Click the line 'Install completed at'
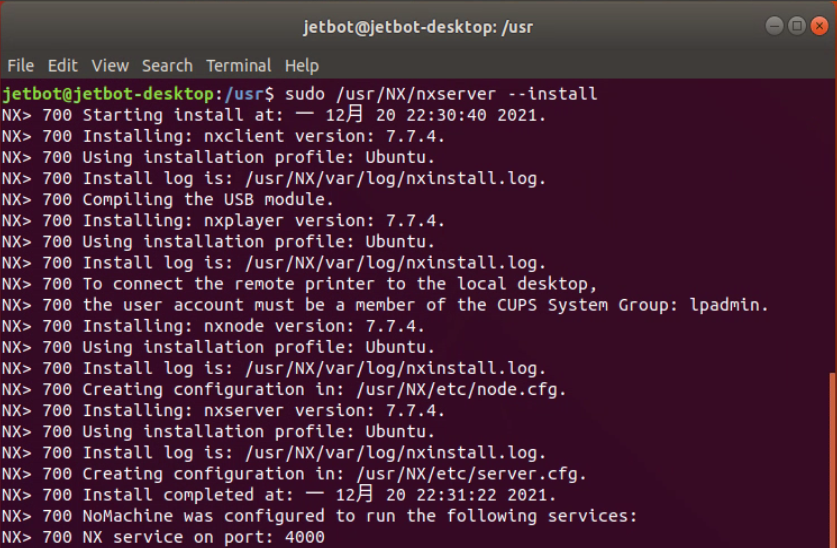The height and width of the screenshot is (548, 837). click(x=279, y=495)
